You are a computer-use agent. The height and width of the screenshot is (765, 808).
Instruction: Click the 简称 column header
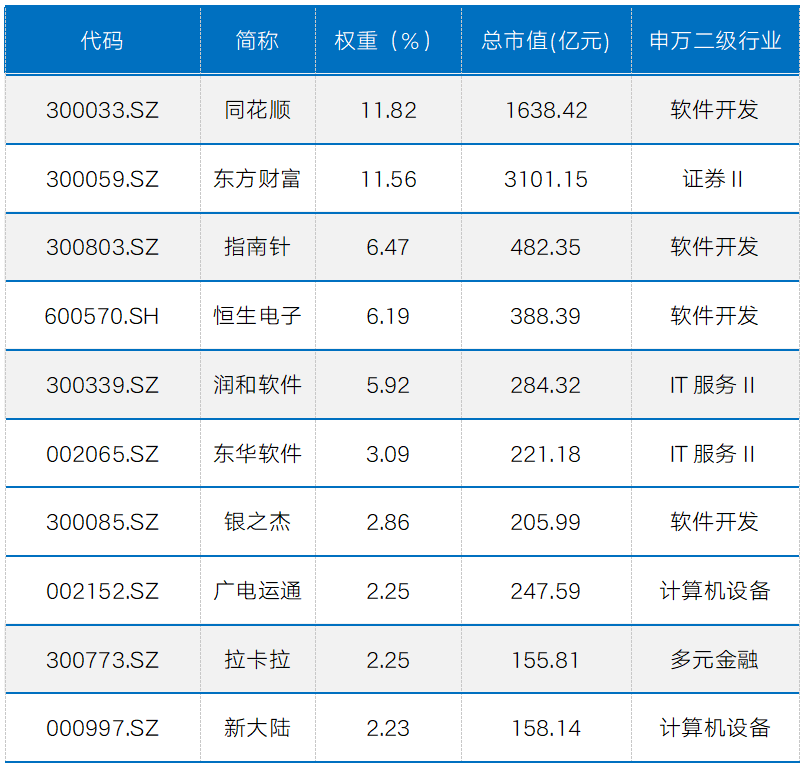(257, 41)
